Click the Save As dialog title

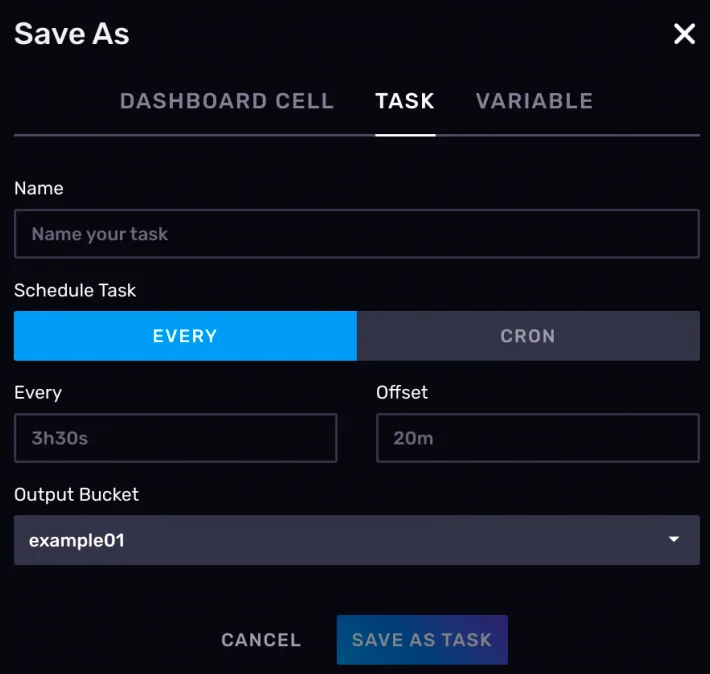72,34
